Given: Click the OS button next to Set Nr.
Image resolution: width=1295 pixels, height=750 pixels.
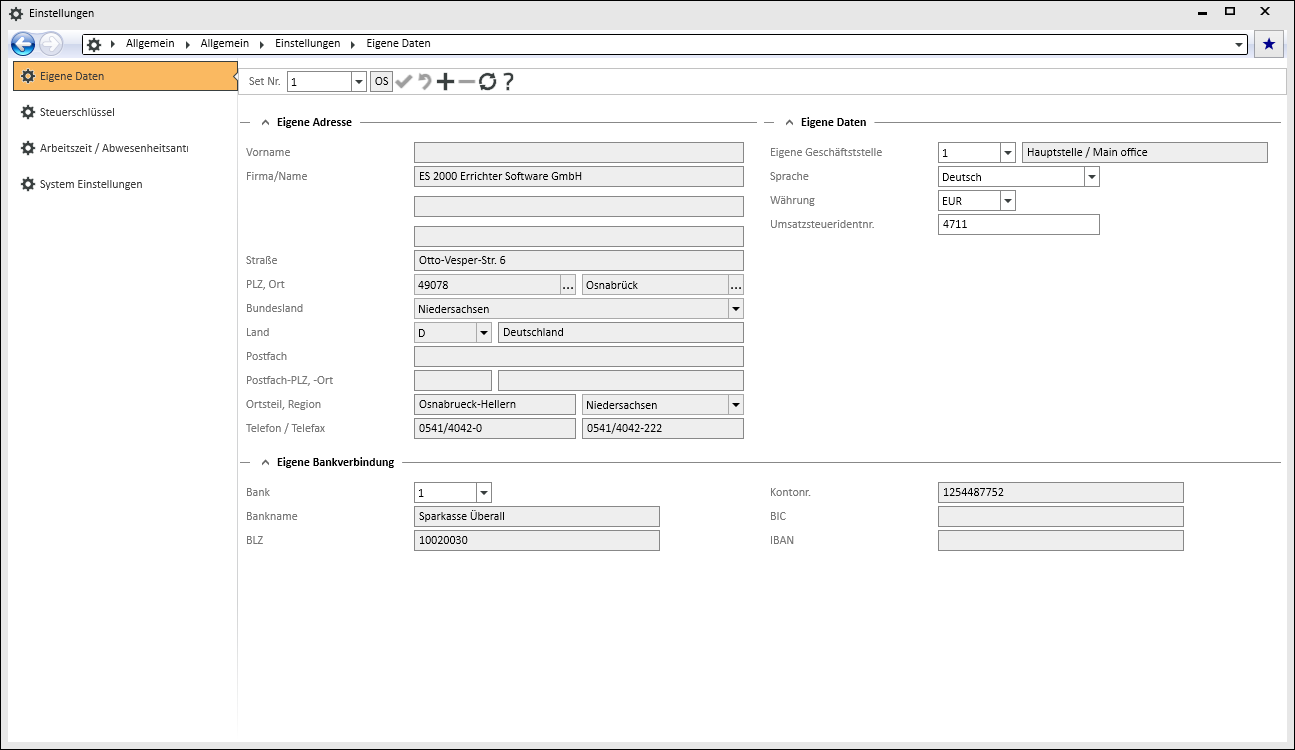Looking at the screenshot, I should coord(382,82).
